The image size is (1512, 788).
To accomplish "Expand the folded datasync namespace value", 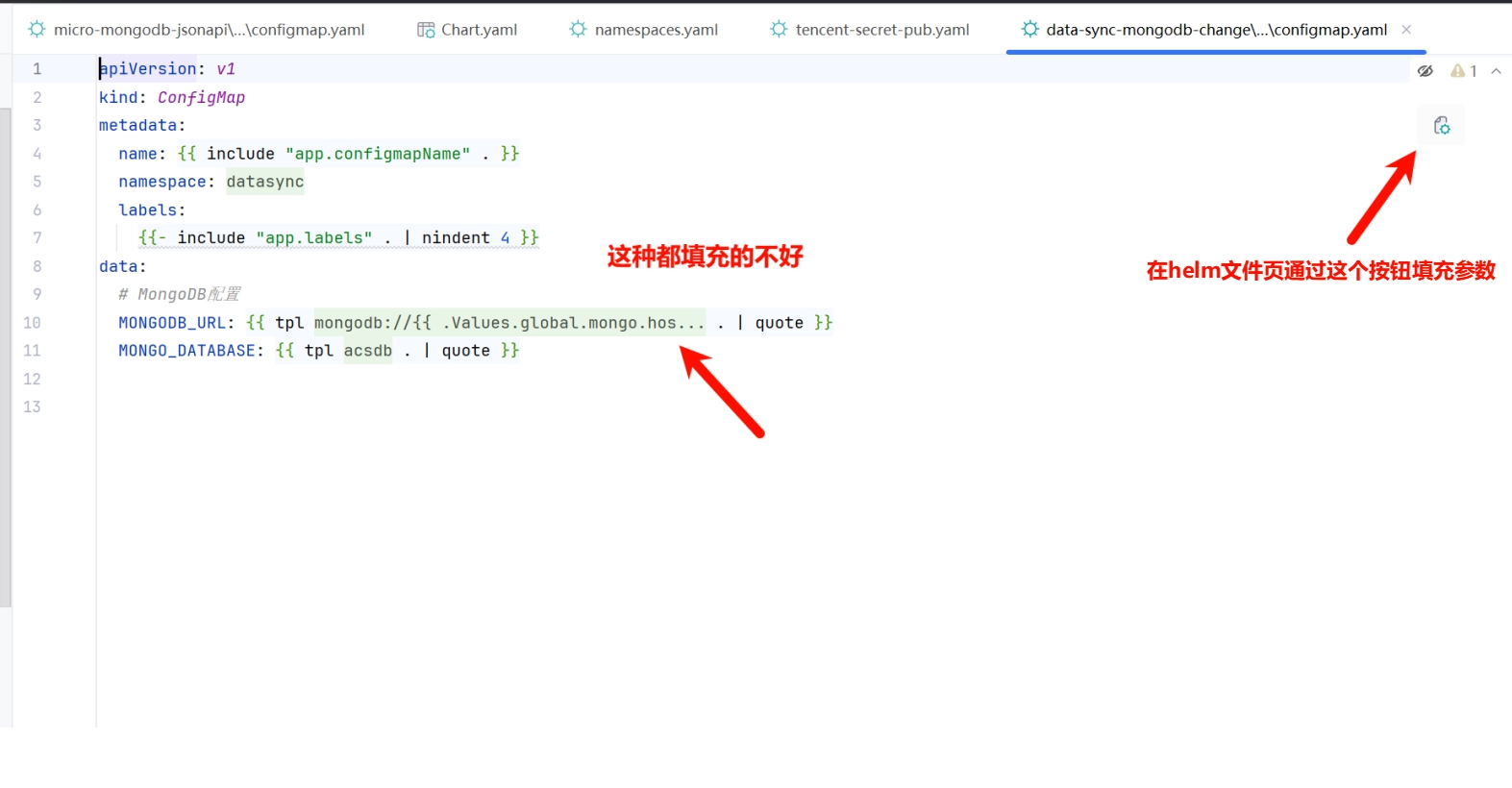I will [x=265, y=182].
